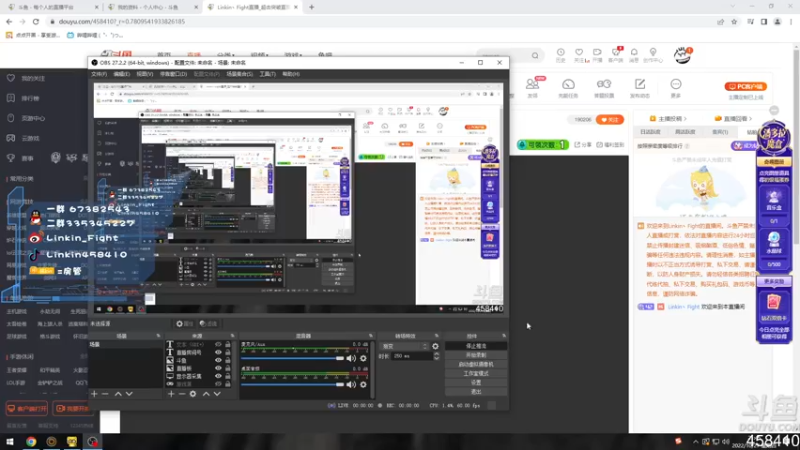Expand the Audio Mixer dock options icon
The image size is (800, 450).
point(371,336)
